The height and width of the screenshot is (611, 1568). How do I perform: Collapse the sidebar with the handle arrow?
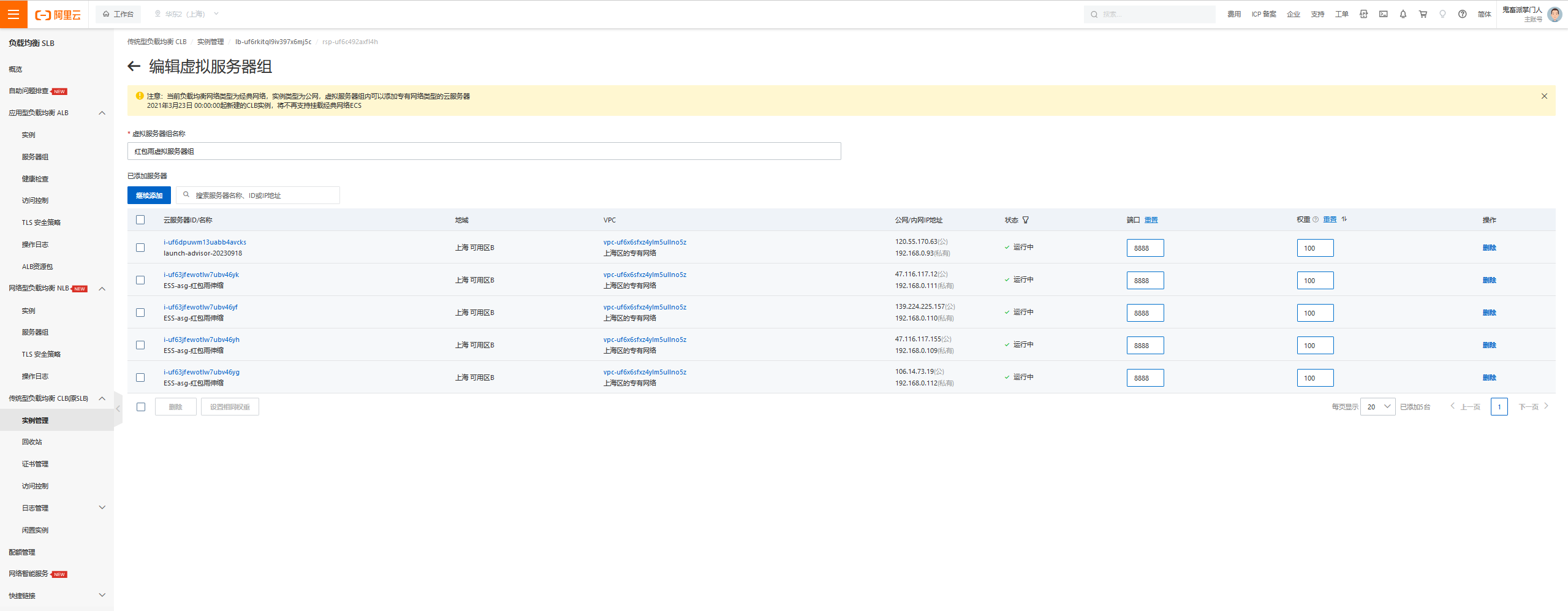(x=118, y=409)
